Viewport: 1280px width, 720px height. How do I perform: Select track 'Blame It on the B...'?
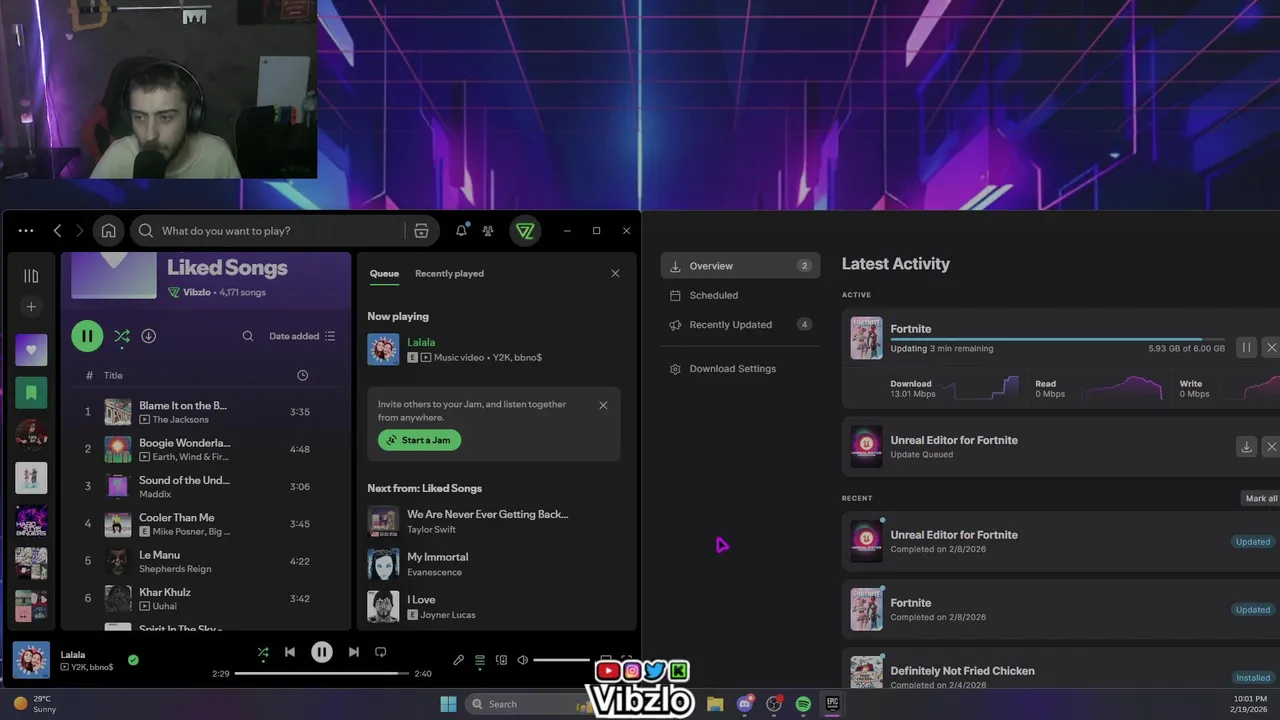coord(205,412)
